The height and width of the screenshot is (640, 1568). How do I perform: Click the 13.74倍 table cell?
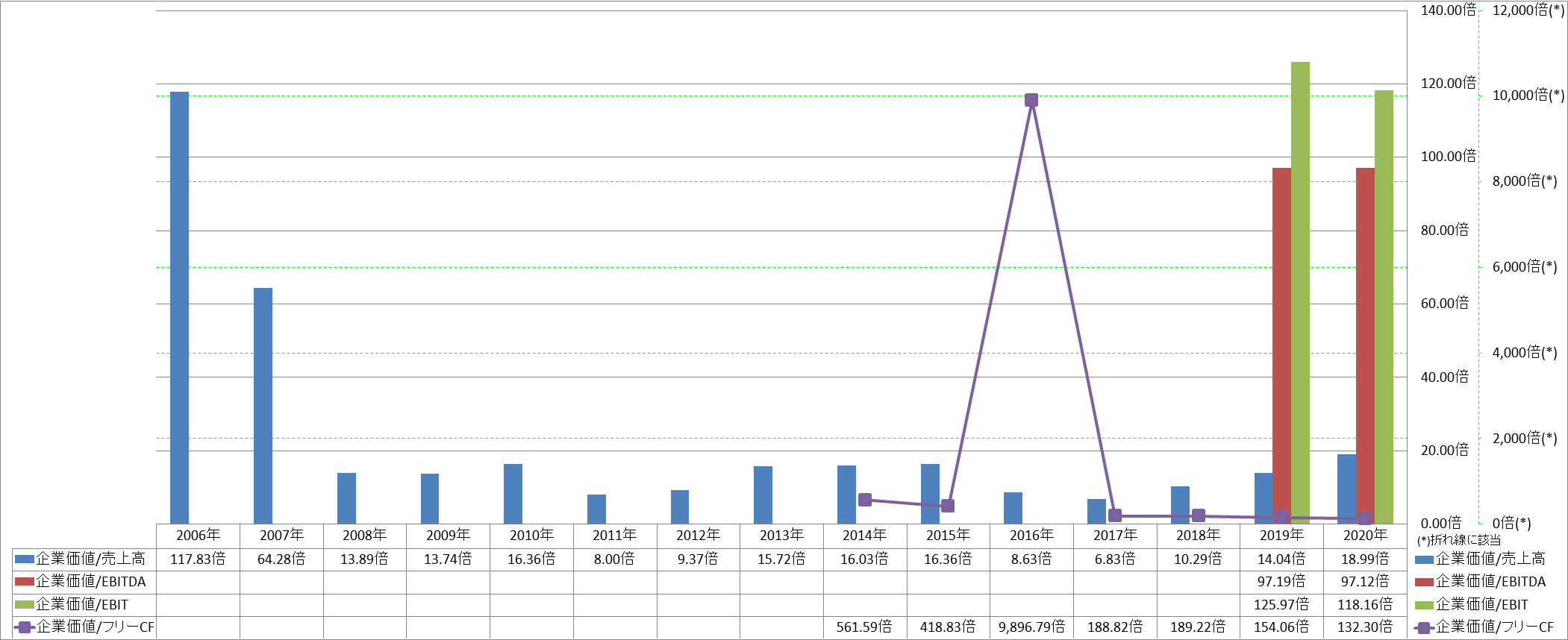tap(448, 559)
